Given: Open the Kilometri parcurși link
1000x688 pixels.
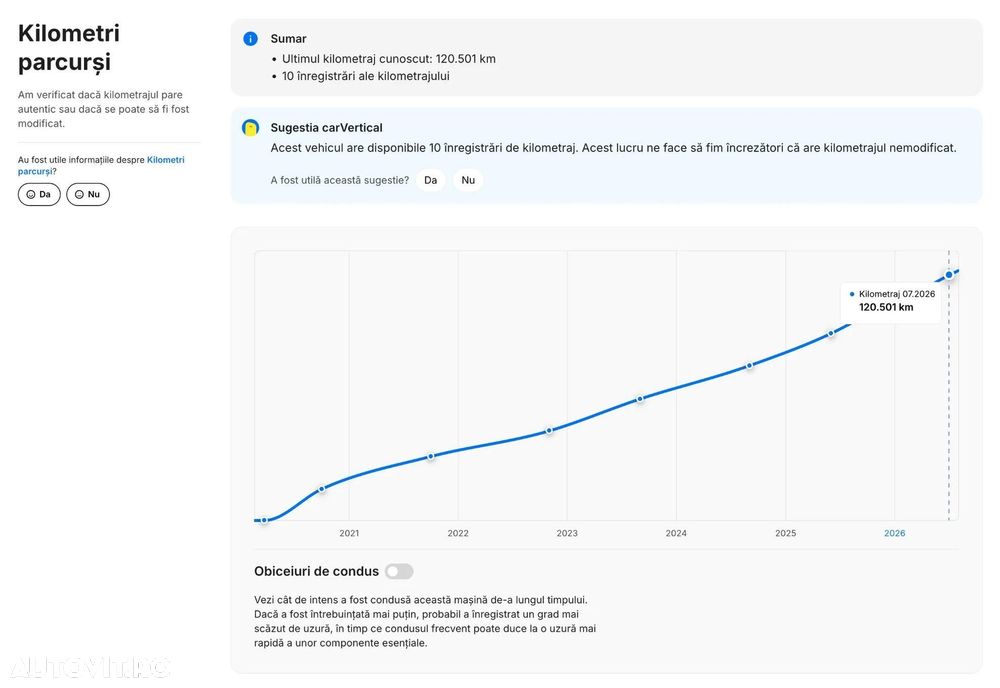Looking at the screenshot, I should 101,165.
